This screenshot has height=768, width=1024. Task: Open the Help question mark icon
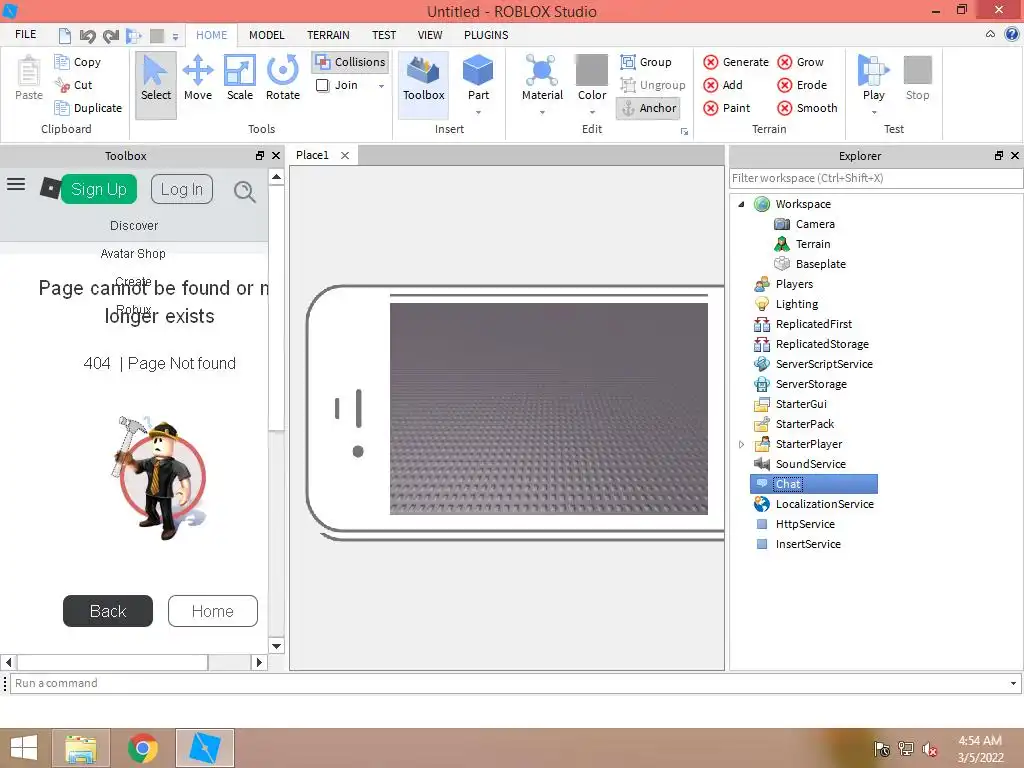pos(1012,35)
